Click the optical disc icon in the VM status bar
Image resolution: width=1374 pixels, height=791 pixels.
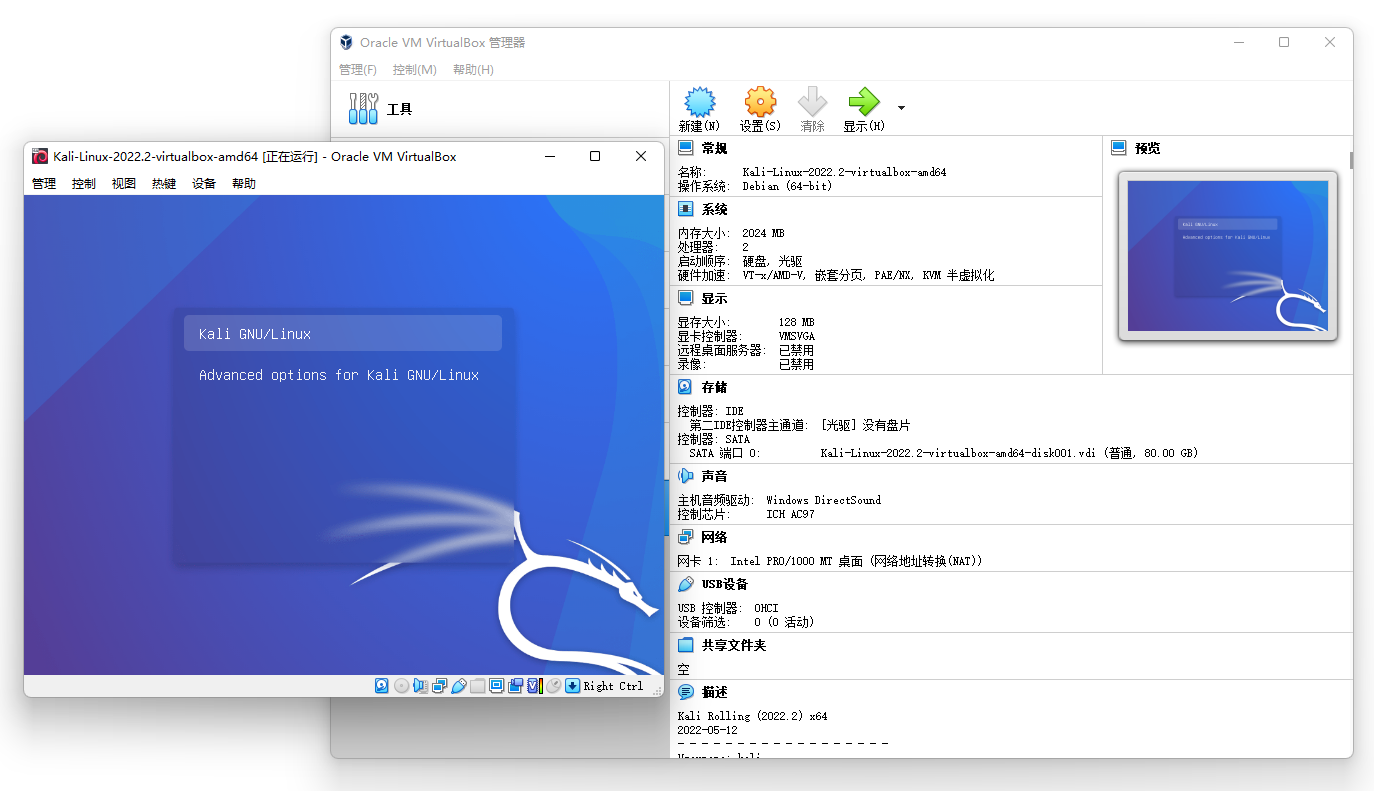(x=401, y=685)
